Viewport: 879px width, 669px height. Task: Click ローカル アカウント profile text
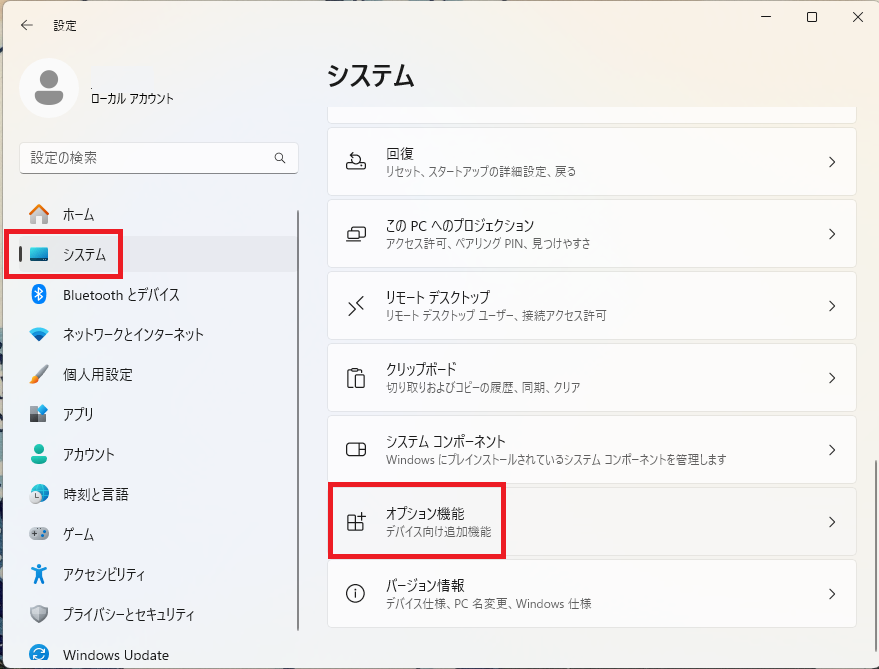(x=132, y=99)
